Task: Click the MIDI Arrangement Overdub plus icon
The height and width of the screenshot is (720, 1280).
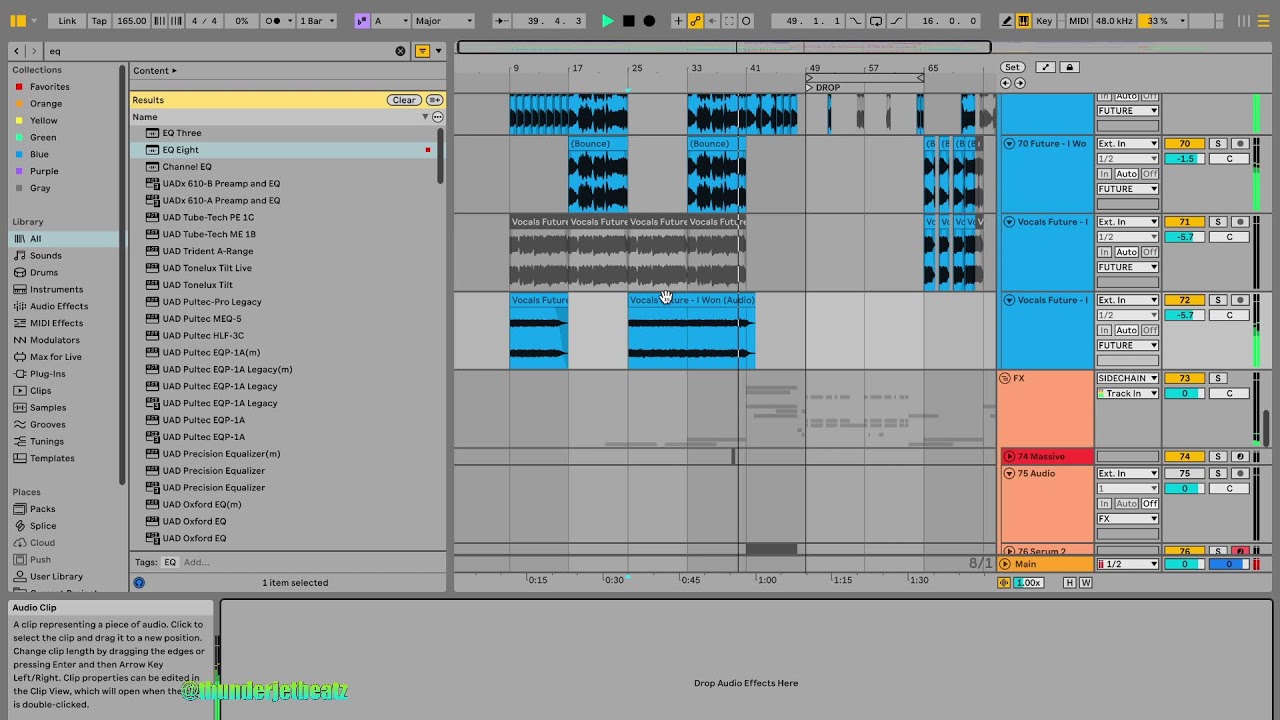Action: coord(678,20)
